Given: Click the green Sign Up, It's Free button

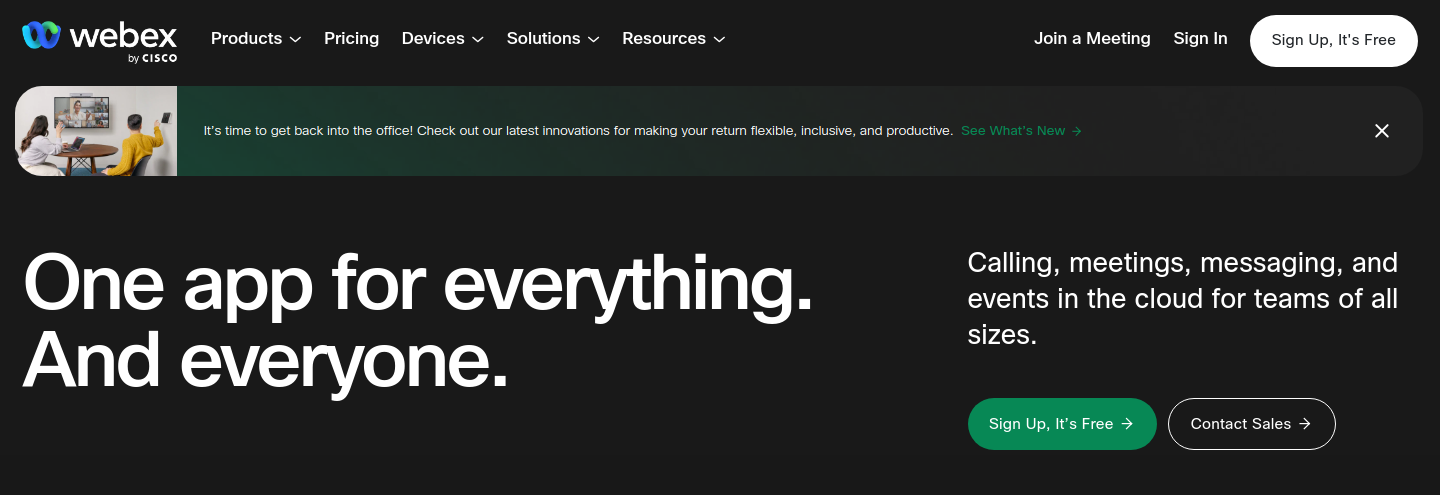Looking at the screenshot, I should pos(1062,424).
